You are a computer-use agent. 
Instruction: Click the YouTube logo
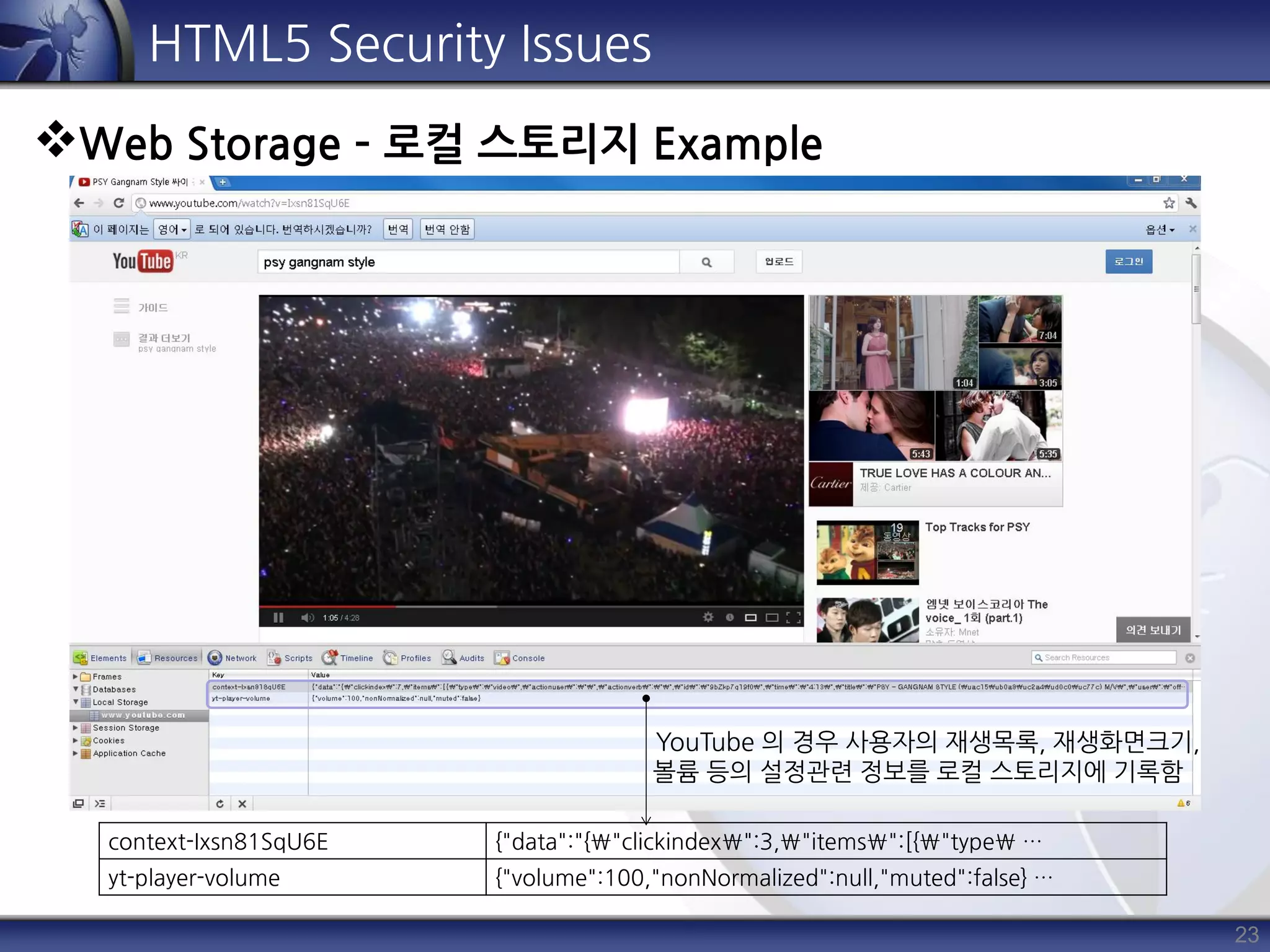(x=143, y=261)
